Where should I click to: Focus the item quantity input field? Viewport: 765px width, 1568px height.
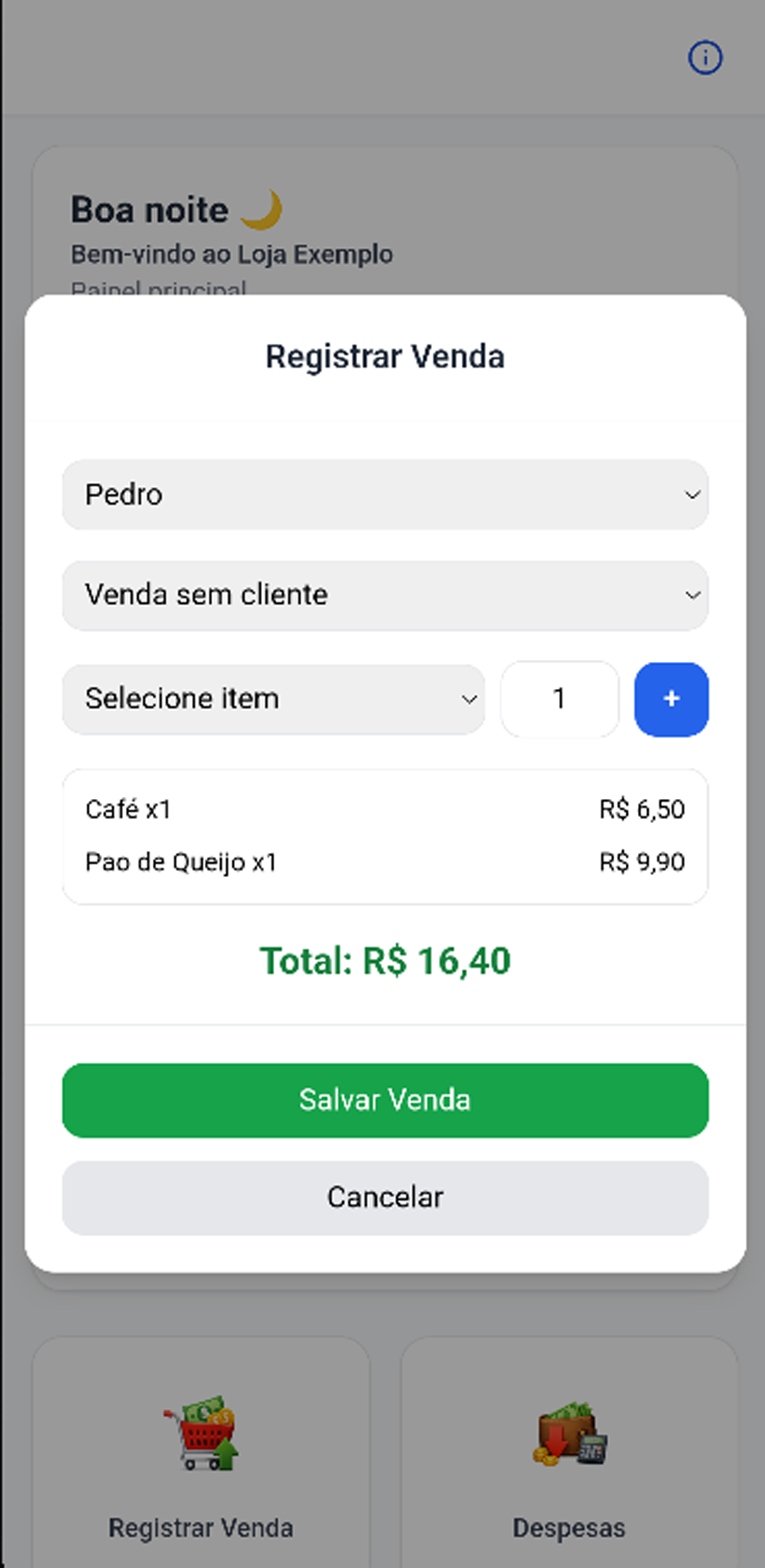pos(559,699)
